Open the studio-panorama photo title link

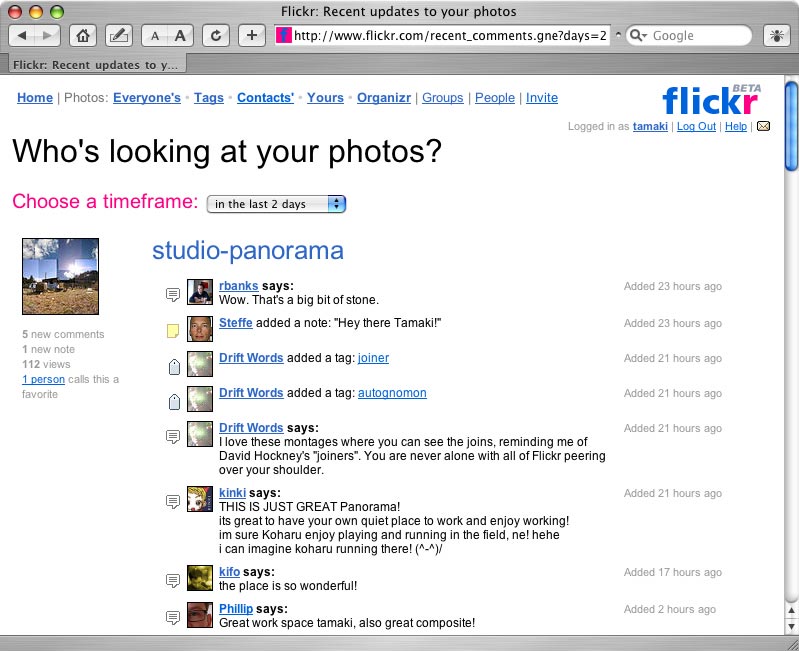click(247, 251)
